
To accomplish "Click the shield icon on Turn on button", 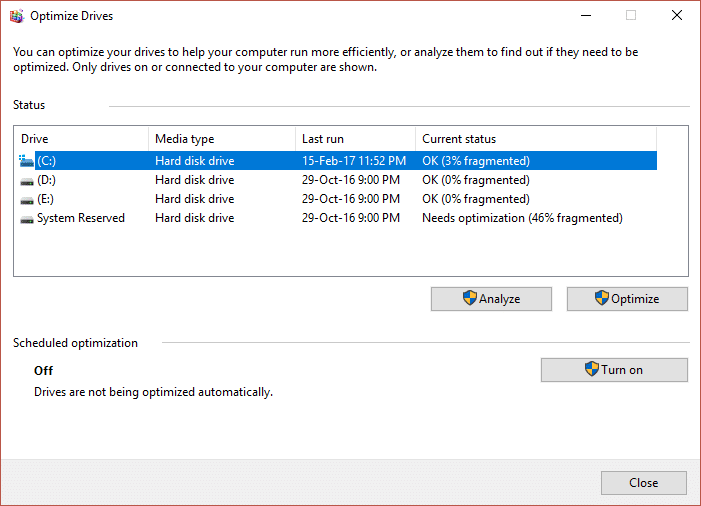I will click(591, 369).
